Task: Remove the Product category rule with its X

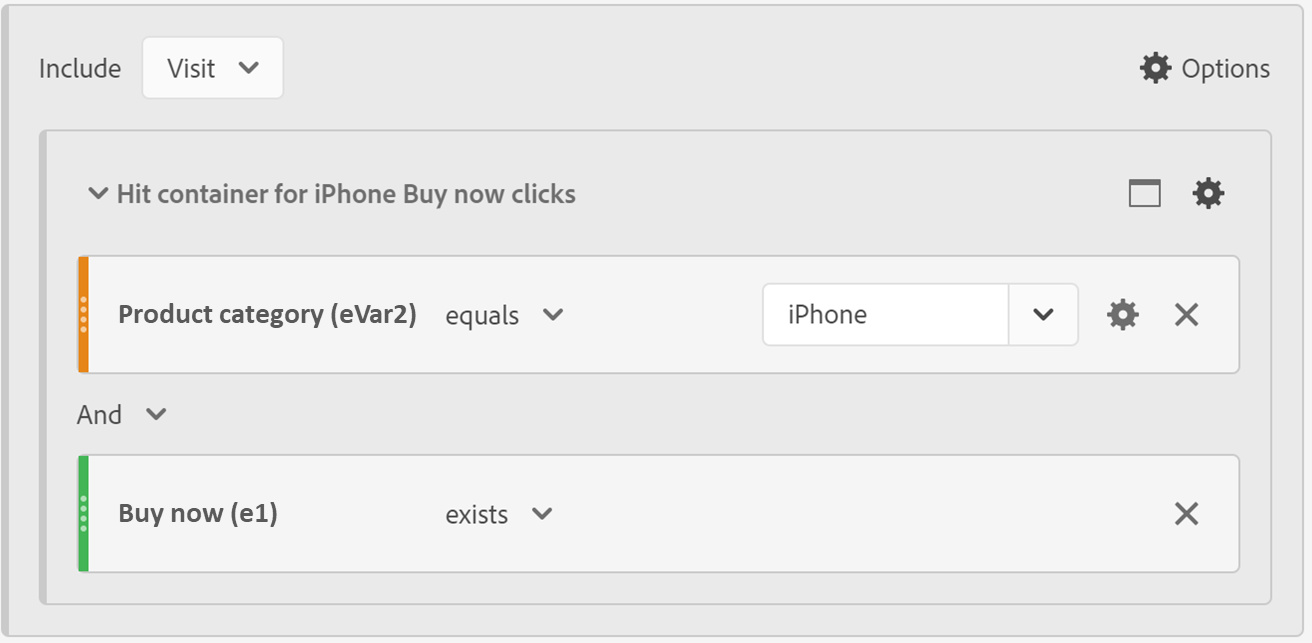Action: click(1186, 314)
